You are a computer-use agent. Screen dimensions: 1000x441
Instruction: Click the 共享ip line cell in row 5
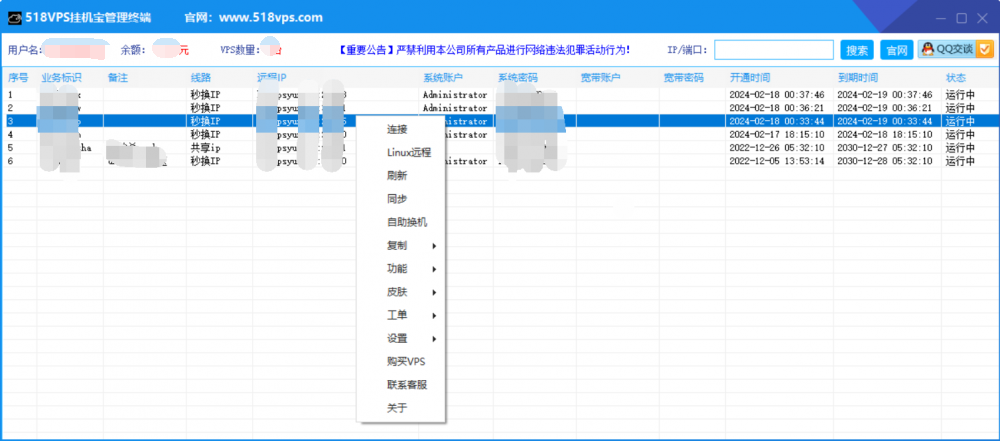(205, 148)
